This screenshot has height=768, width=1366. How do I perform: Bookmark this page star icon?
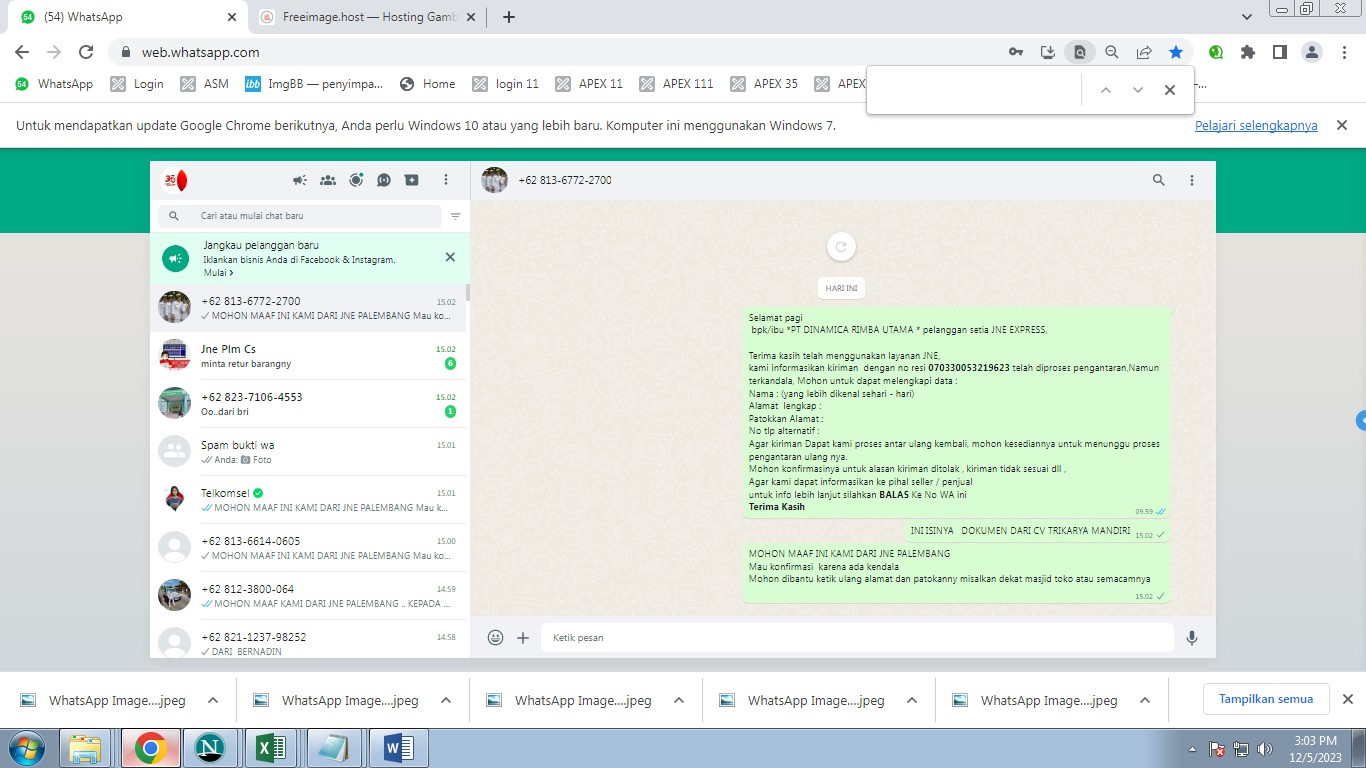coord(1176,52)
